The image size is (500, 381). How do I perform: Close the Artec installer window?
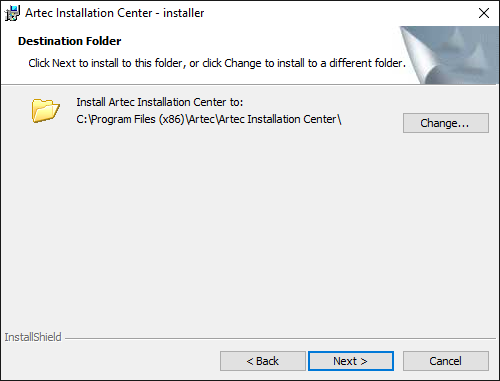pyautogui.click(x=484, y=13)
